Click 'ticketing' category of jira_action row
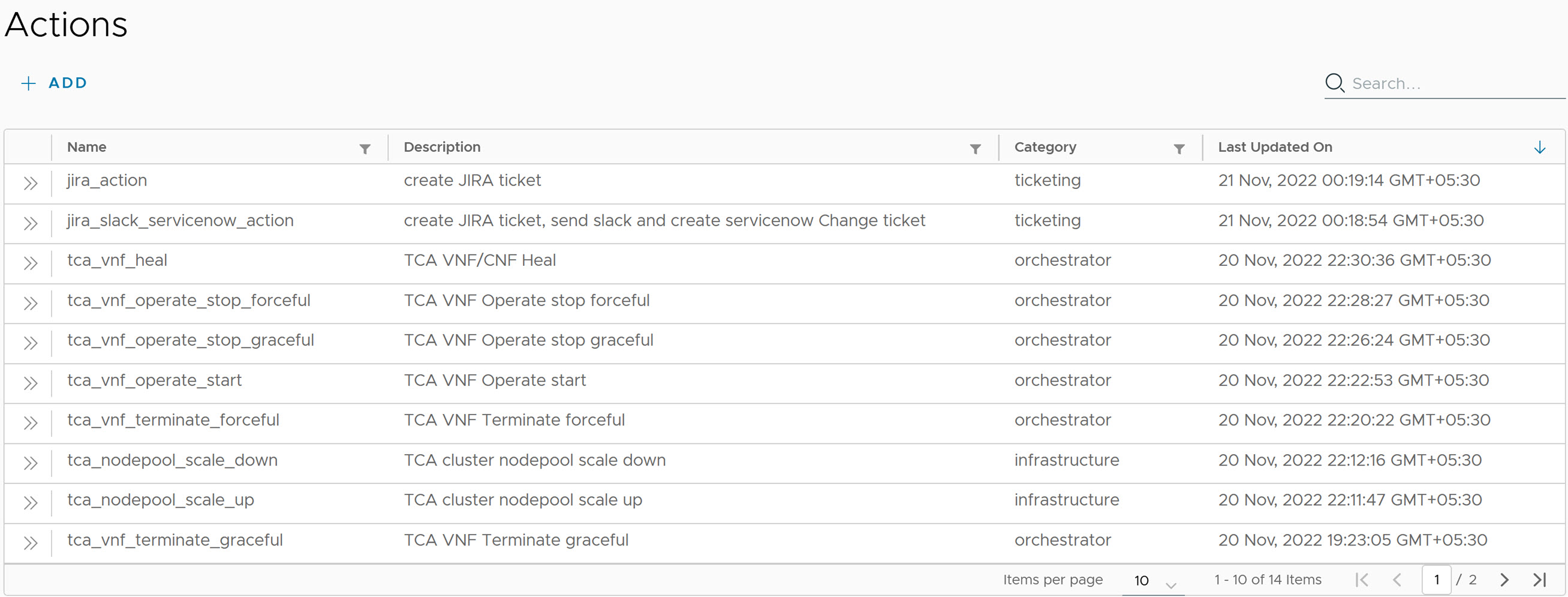1568x597 pixels. pos(1048,181)
